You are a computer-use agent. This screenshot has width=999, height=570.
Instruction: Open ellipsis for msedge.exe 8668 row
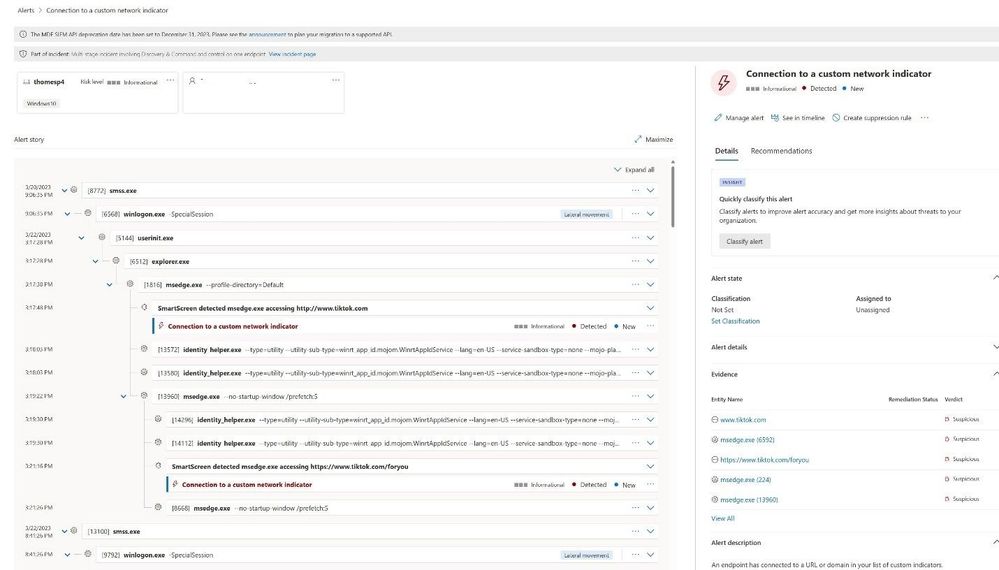tap(635, 508)
